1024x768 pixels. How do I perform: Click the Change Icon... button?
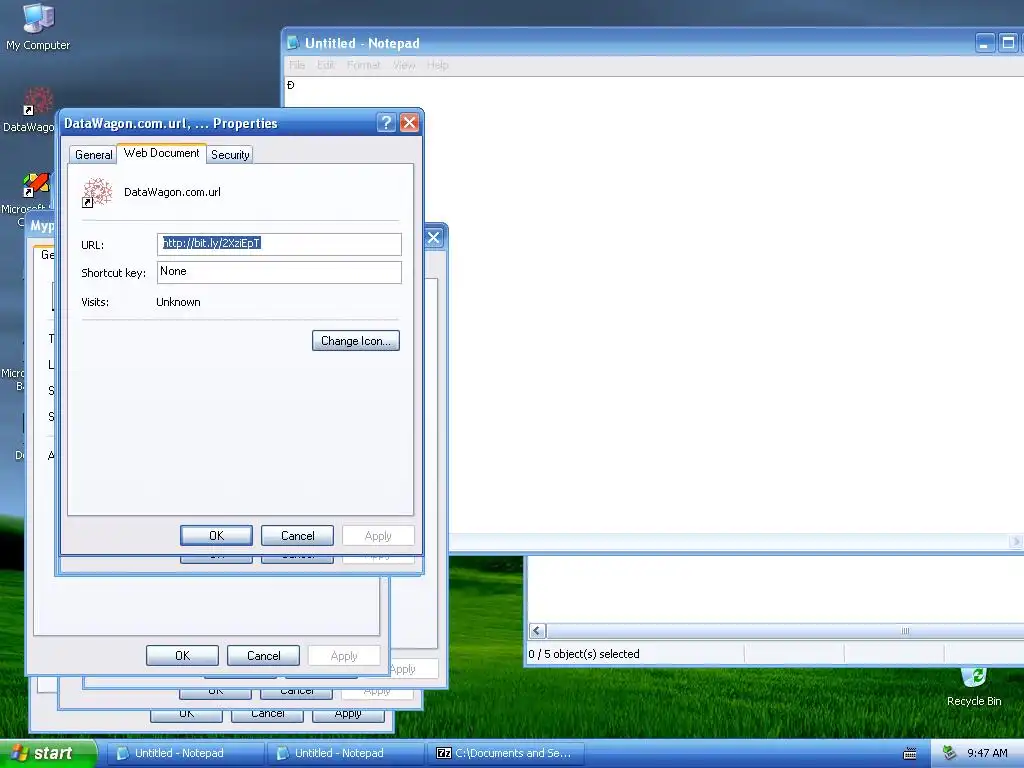pos(355,341)
